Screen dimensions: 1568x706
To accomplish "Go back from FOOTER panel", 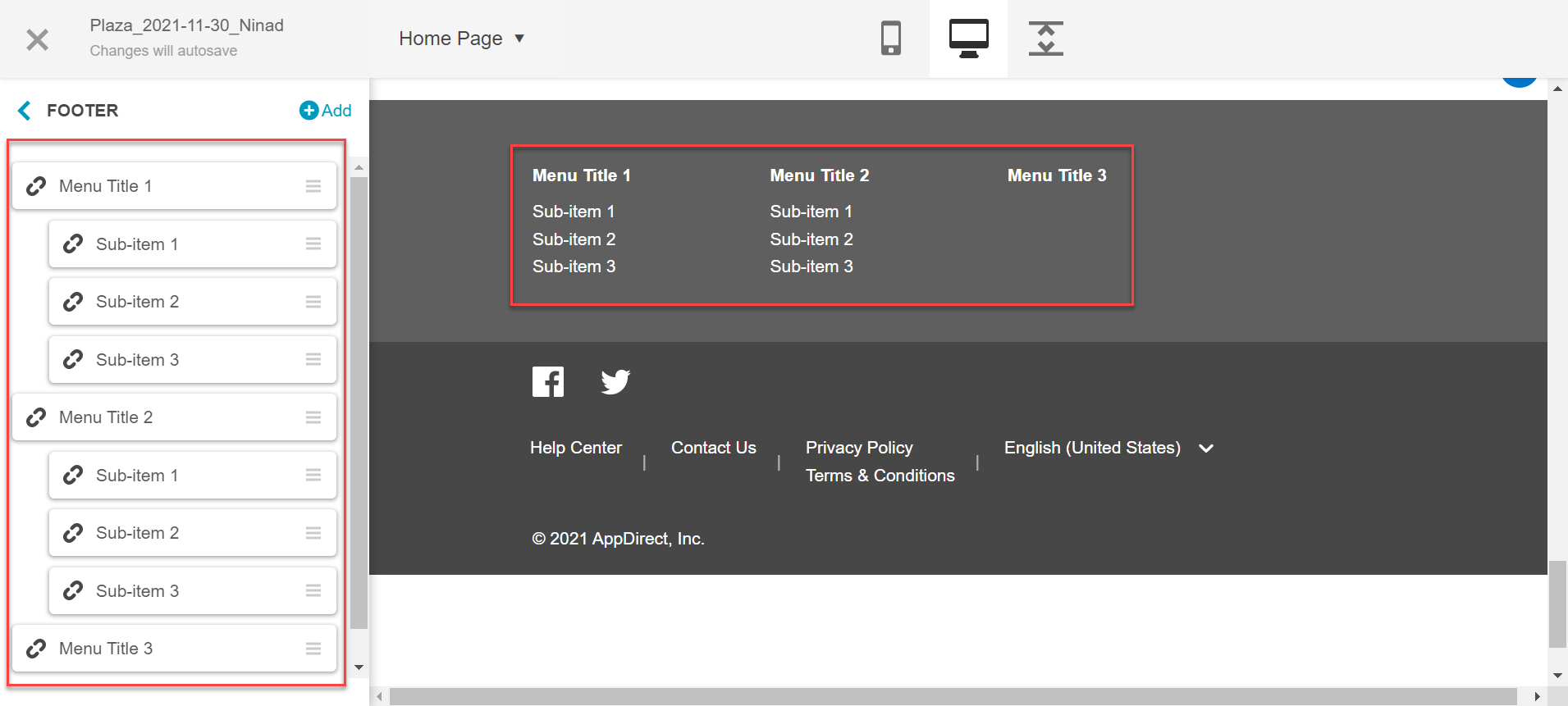I will click(x=25, y=111).
